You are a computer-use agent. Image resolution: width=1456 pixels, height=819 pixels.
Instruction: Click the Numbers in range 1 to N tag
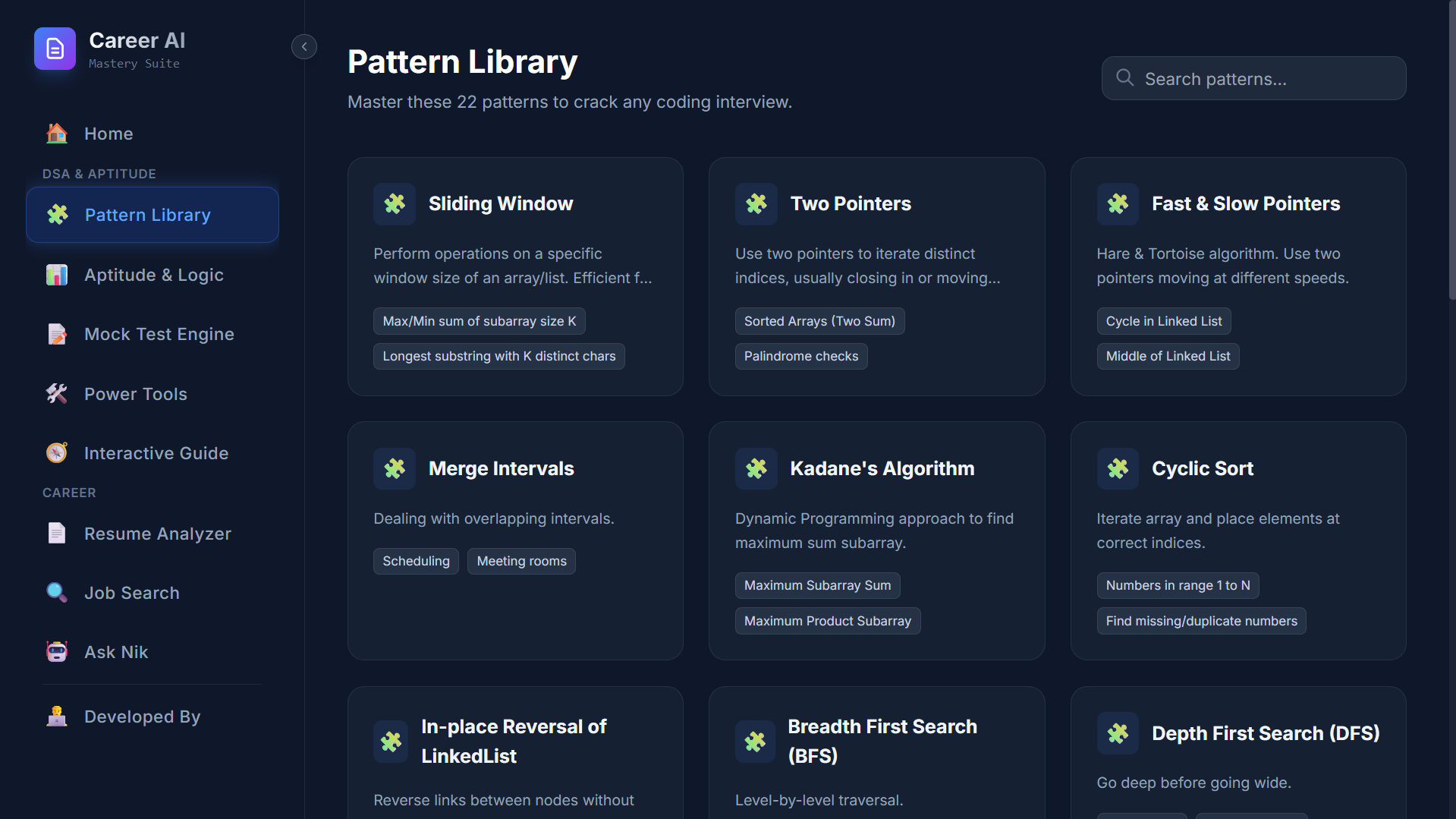tap(1177, 585)
